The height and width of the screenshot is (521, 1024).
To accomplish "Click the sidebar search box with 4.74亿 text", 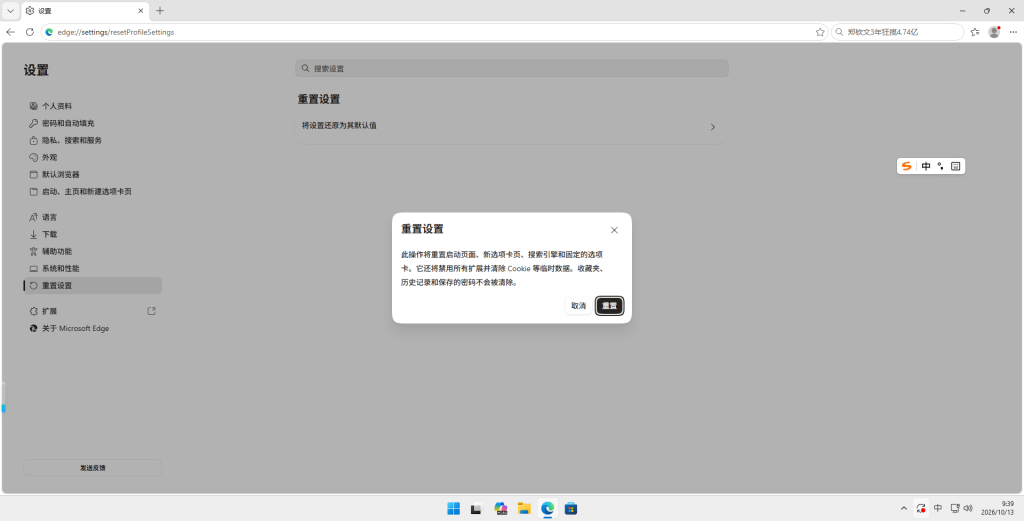I will 897,31.
